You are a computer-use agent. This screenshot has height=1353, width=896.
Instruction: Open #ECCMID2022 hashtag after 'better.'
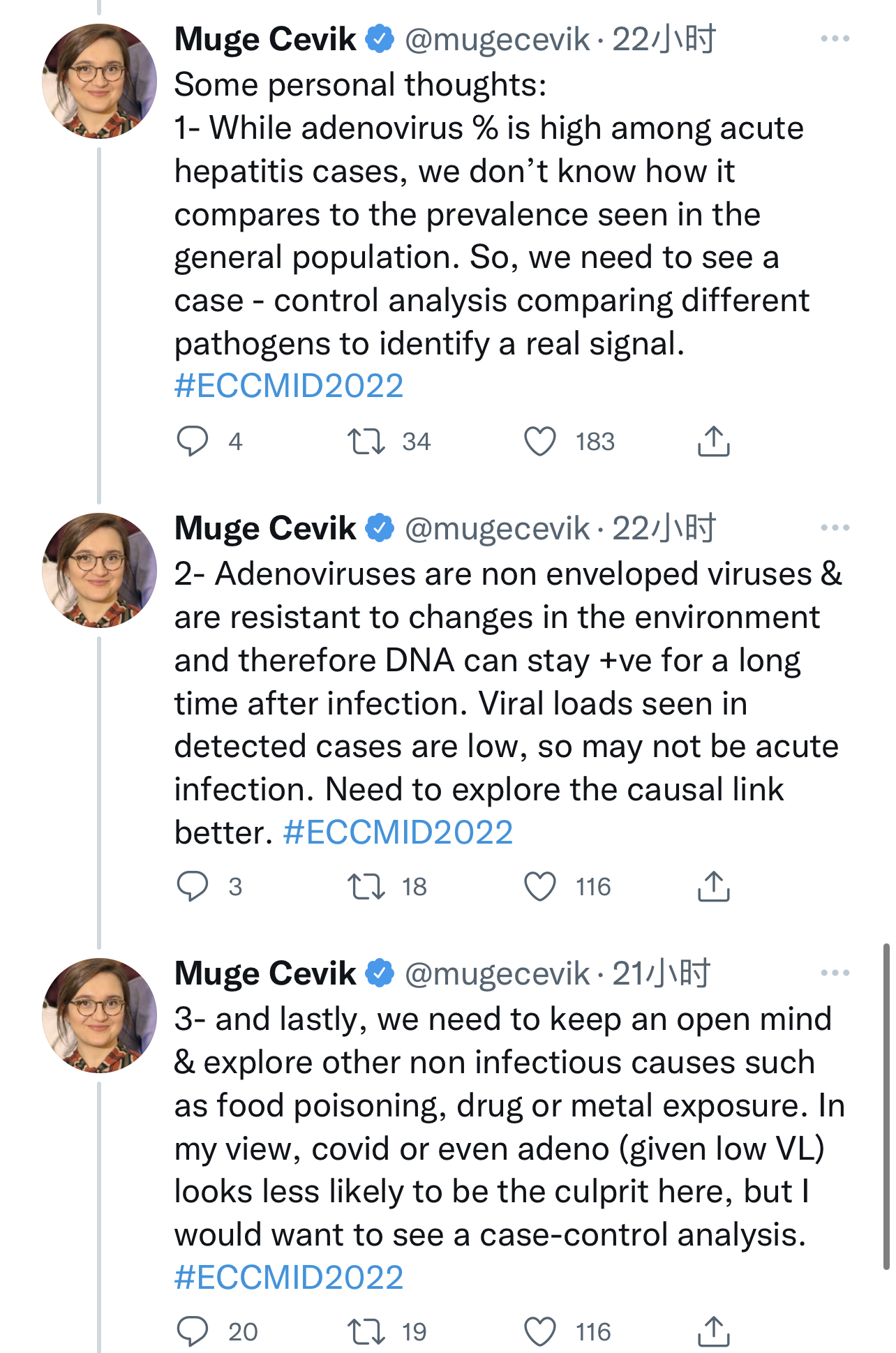398,832
